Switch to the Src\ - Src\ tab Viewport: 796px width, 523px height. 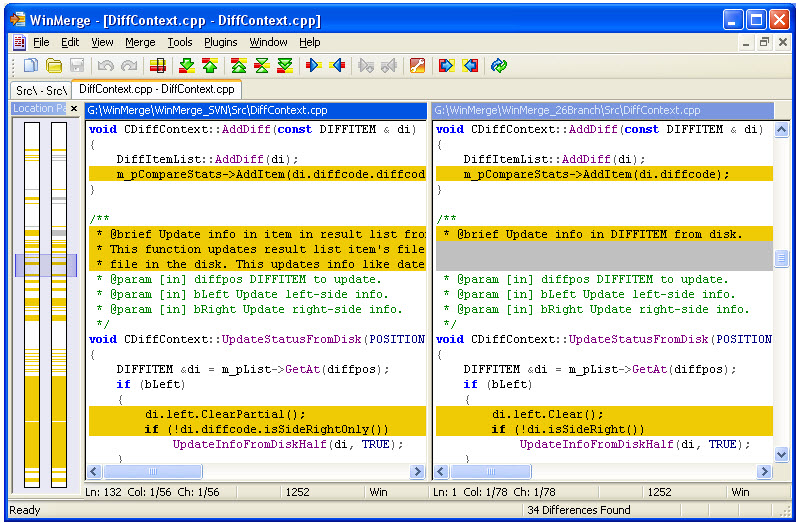coord(41,90)
